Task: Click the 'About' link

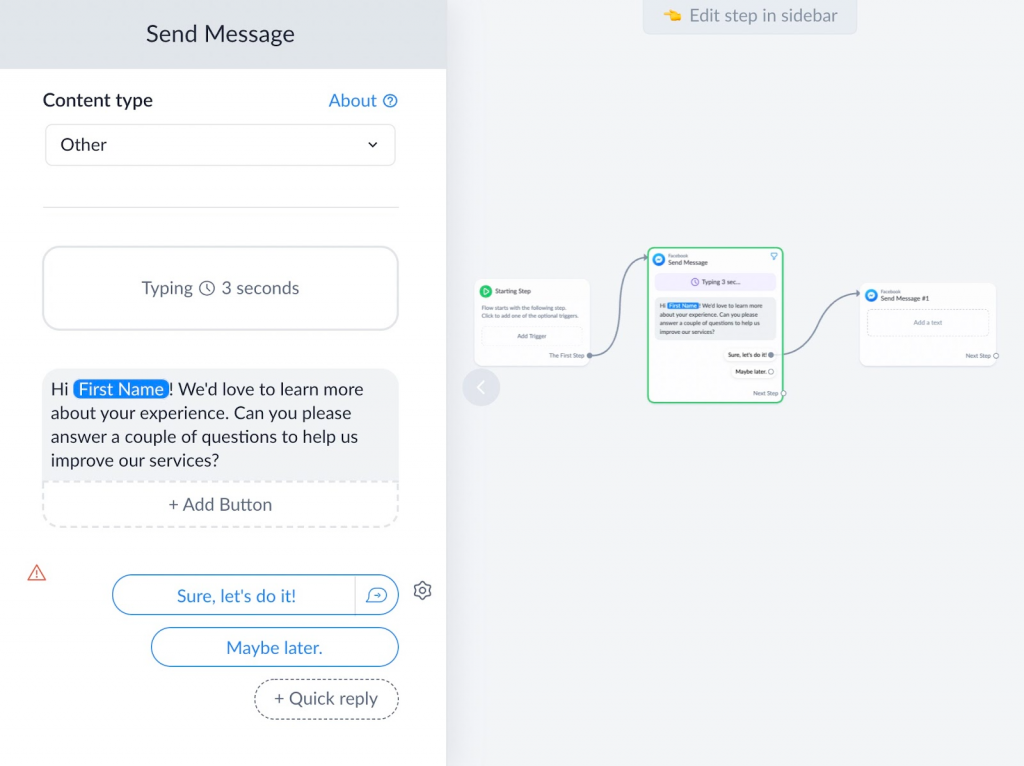Action: click(352, 101)
